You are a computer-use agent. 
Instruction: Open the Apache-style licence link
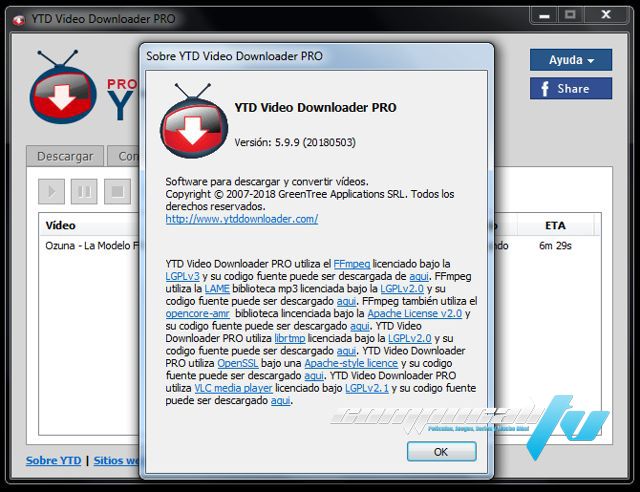point(351,363)
